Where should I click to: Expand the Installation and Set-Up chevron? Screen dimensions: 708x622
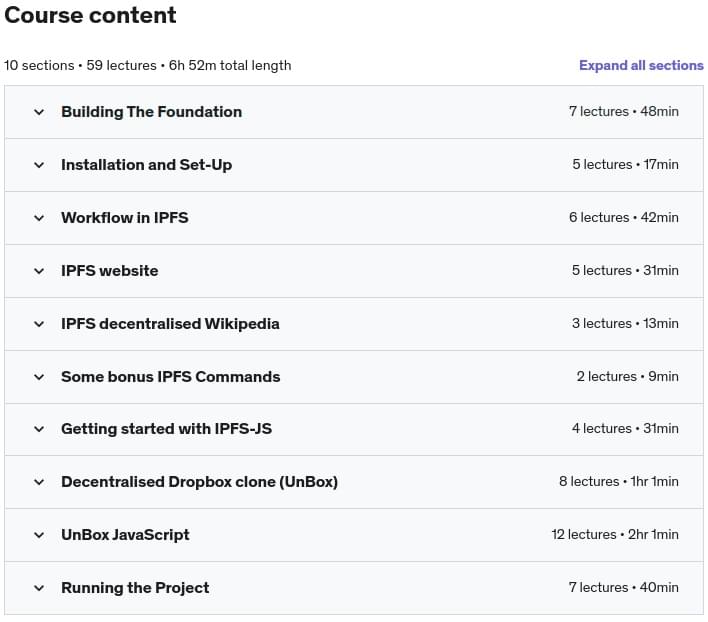[39, 165]
